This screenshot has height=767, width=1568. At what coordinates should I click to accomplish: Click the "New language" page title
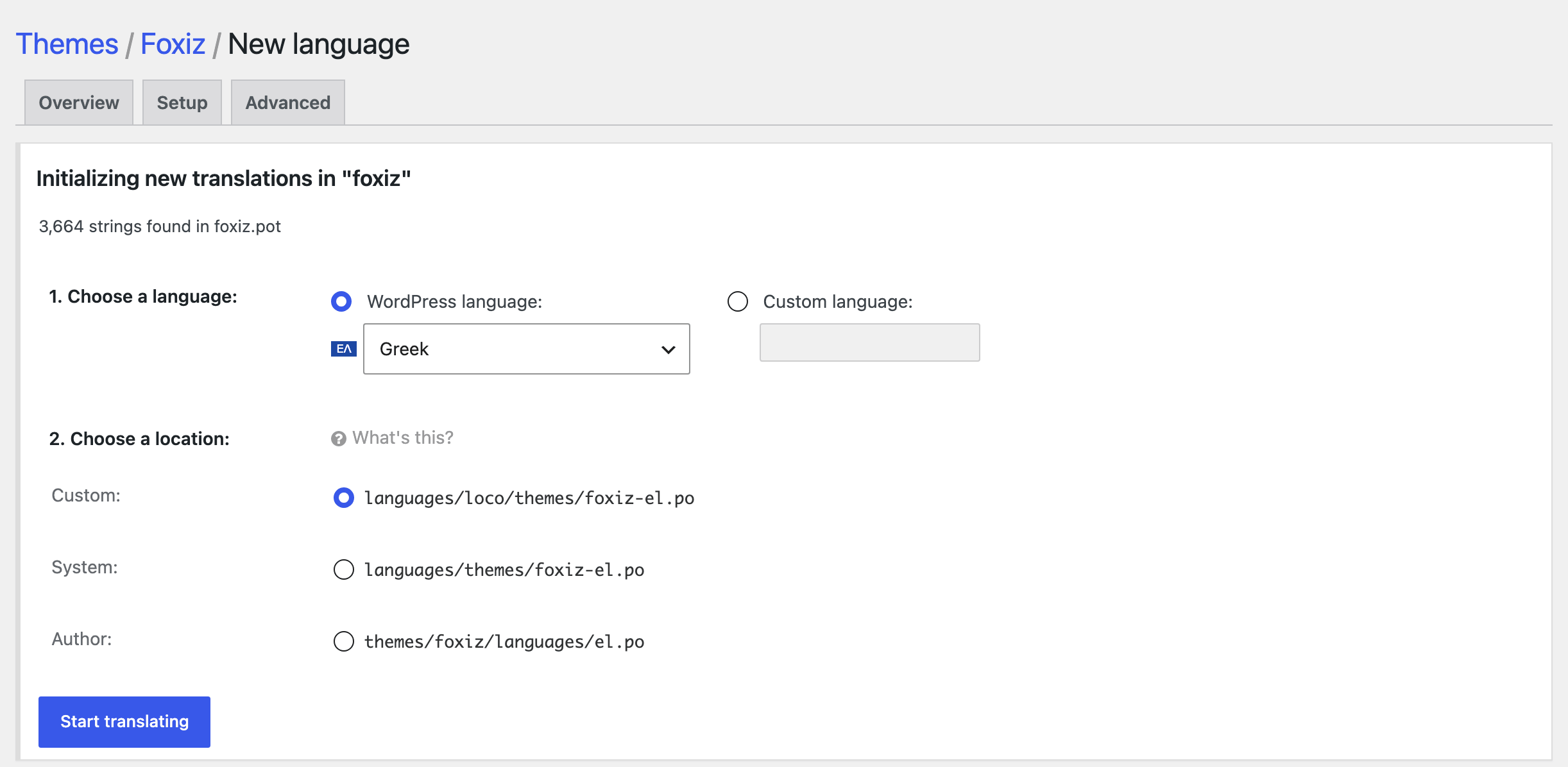point(319,44)
